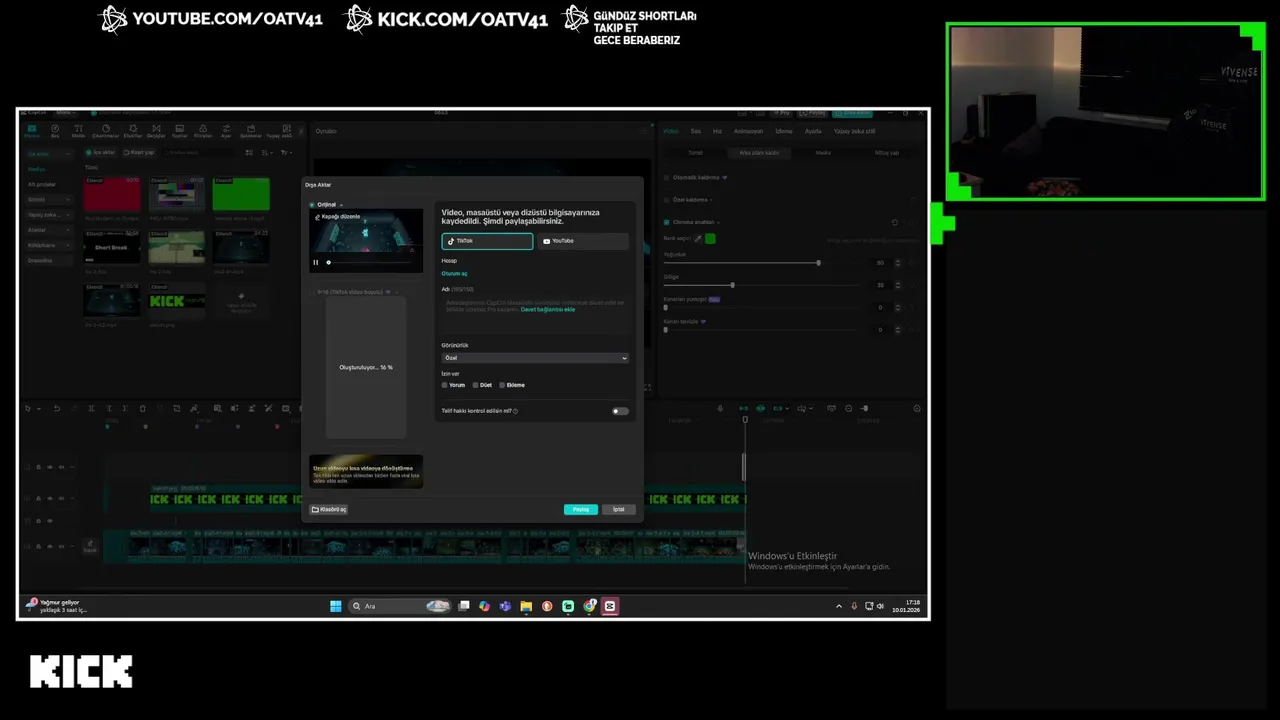Click the Yoğunluk intensity slider

click(x=762, y=263)
